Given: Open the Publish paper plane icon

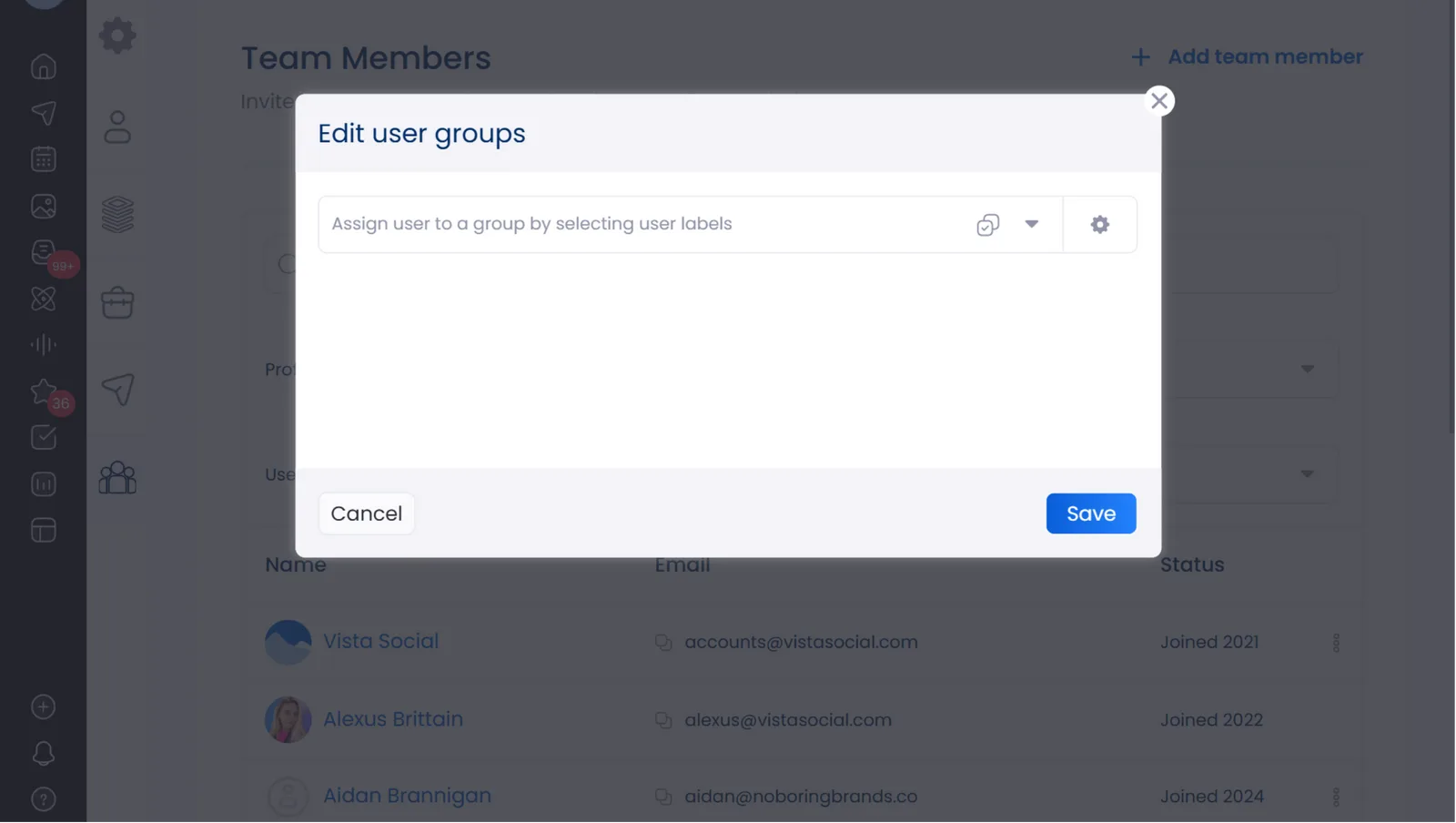Looking at the screenshot, I should click(x=44, y=113).
